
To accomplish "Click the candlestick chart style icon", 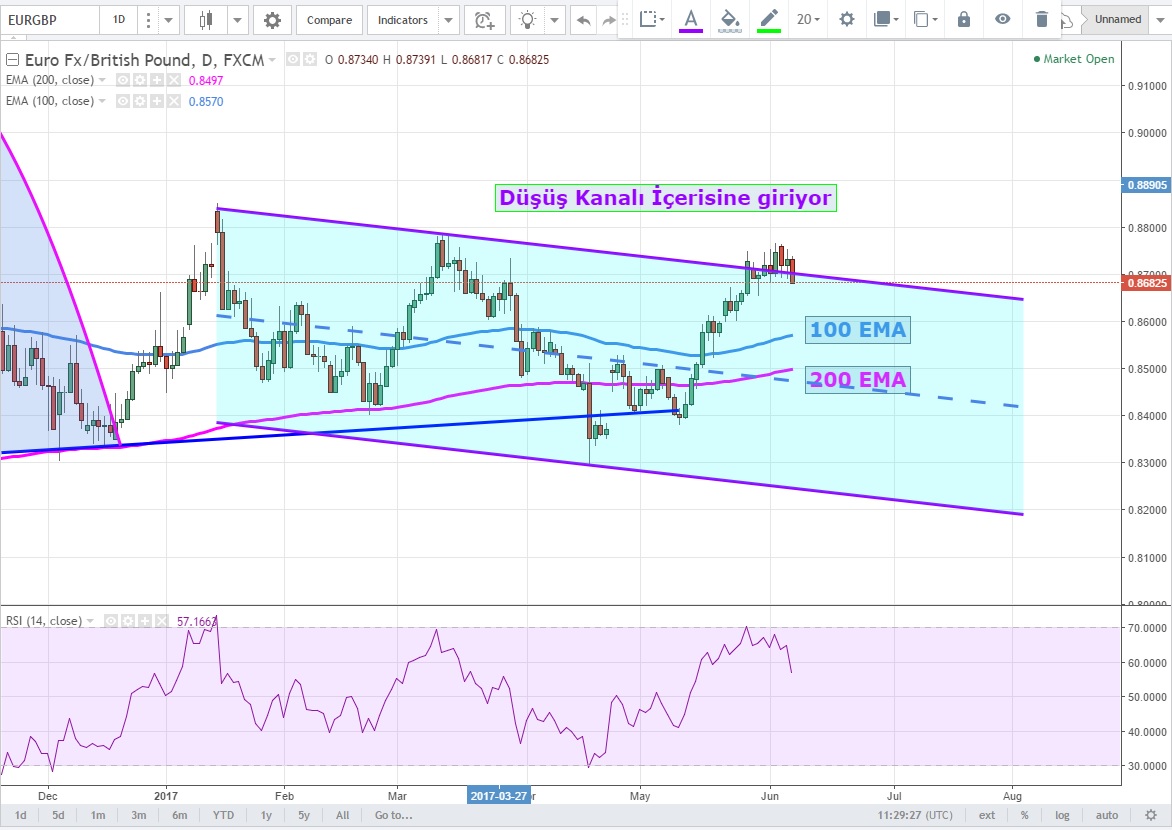I will pyautogui.click(x=207, y=20).
